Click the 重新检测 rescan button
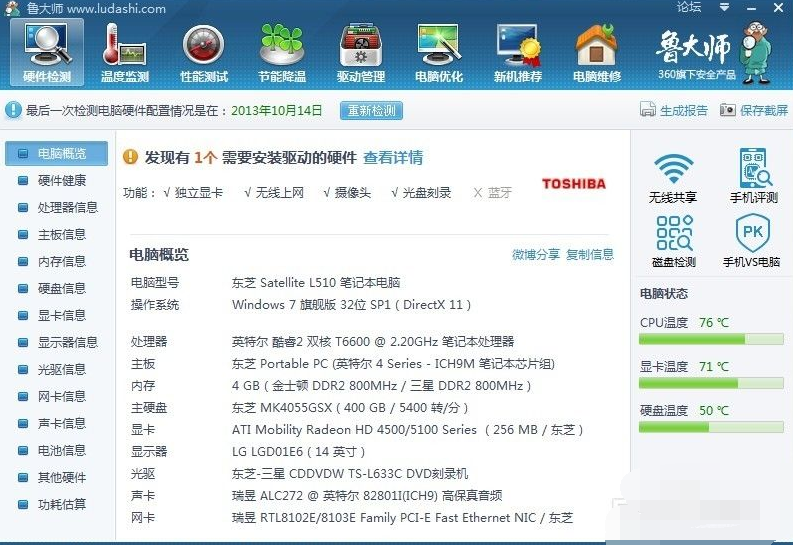Image resolution: width=793 pixels, height=545 pixels. point(371,111)
